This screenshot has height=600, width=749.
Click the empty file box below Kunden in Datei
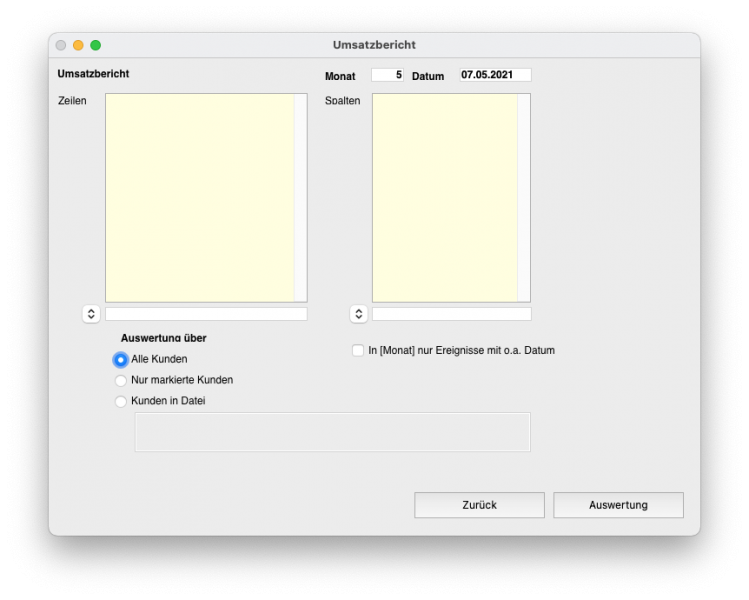tap(332, 432)
